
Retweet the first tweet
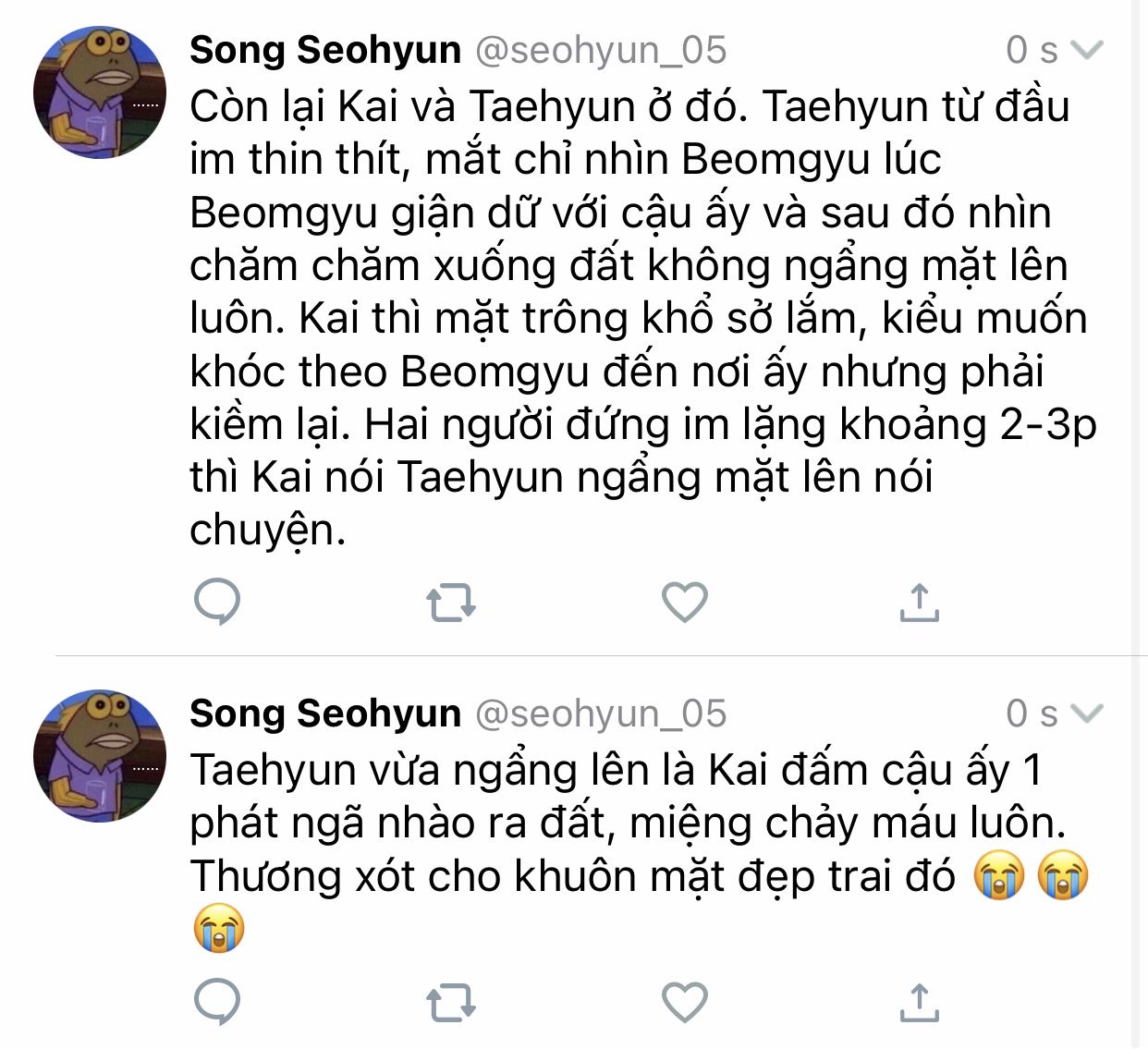[451, 602]
